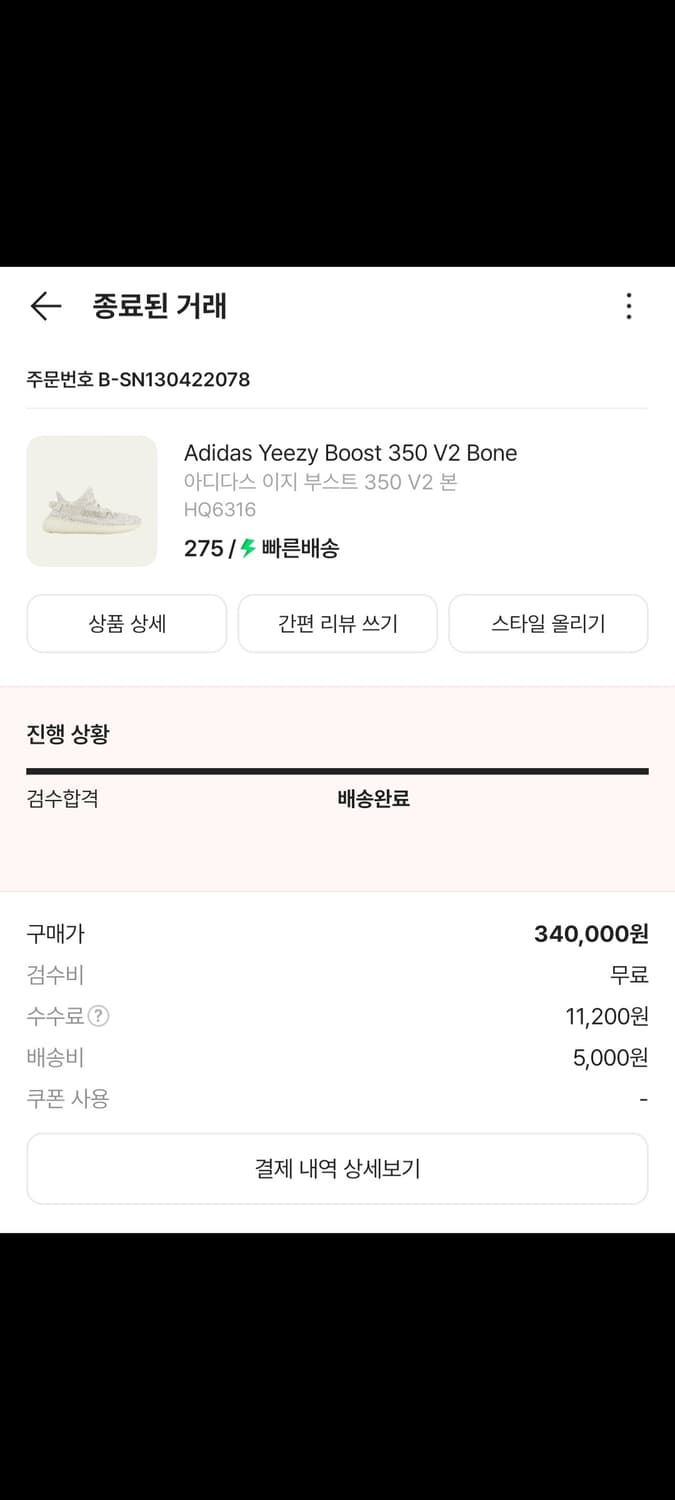Screen dimensions: 675x1500
Task: Tap the back arrow to leave 종료된 거래
Action: tap(45, 307)
